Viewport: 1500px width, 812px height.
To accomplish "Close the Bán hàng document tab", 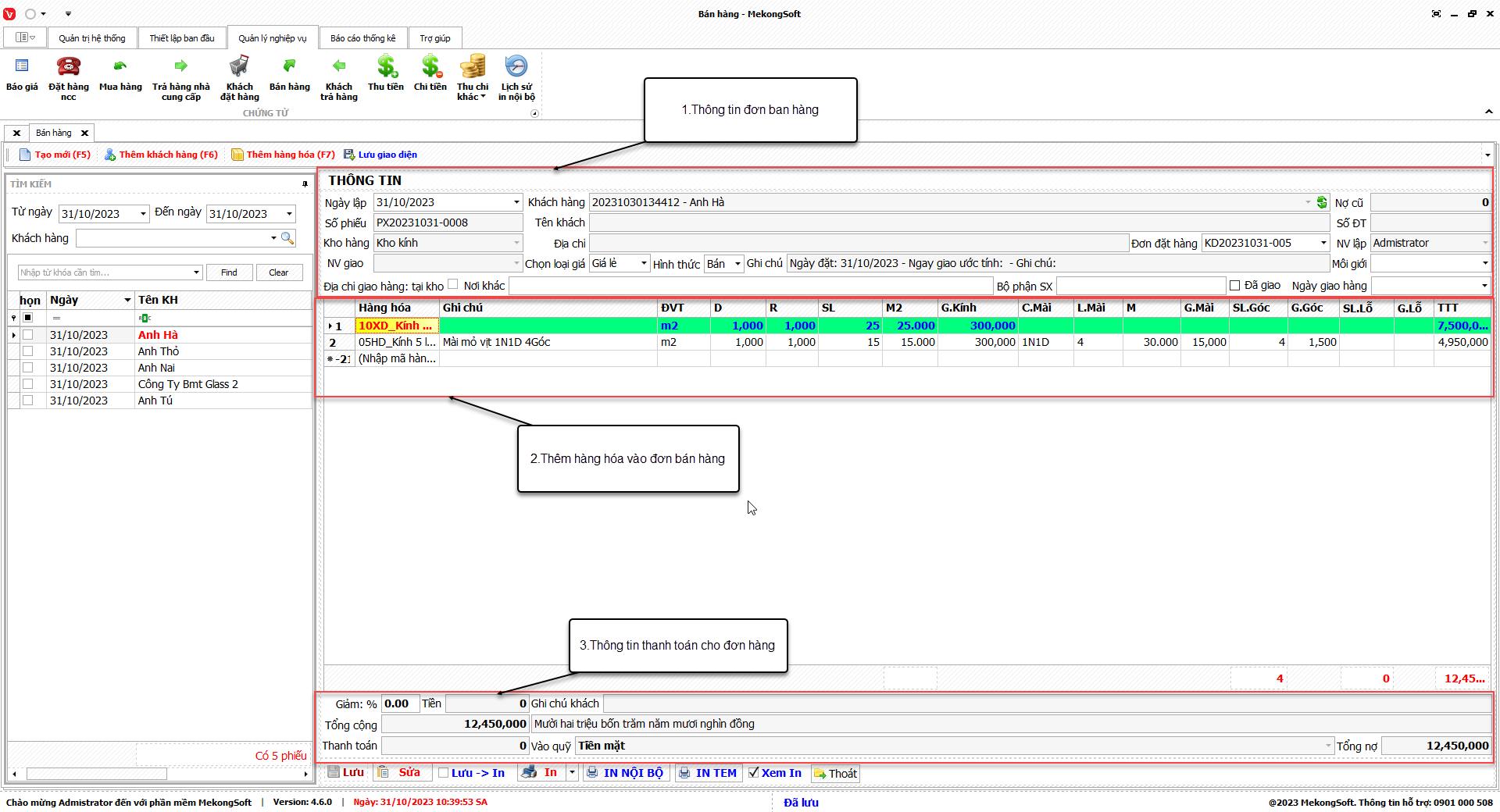I will (84, 133).
